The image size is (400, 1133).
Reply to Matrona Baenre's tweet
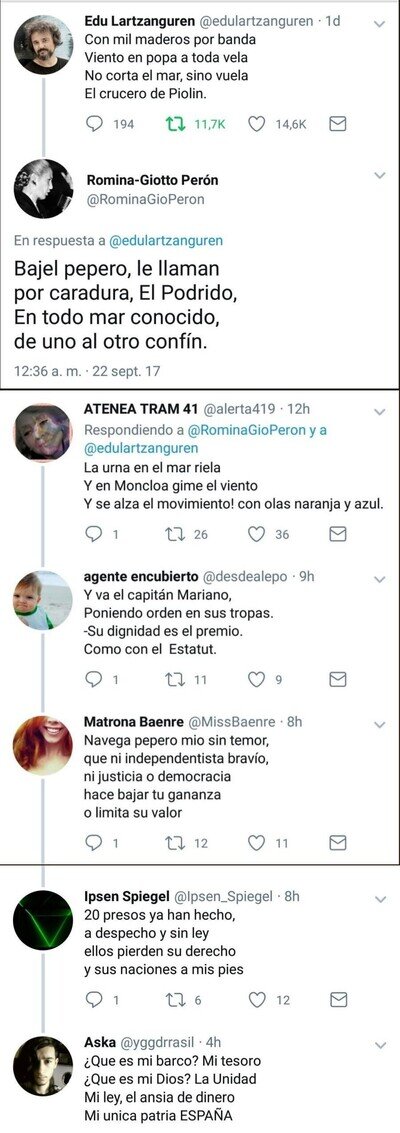click(x=95, y=843)
